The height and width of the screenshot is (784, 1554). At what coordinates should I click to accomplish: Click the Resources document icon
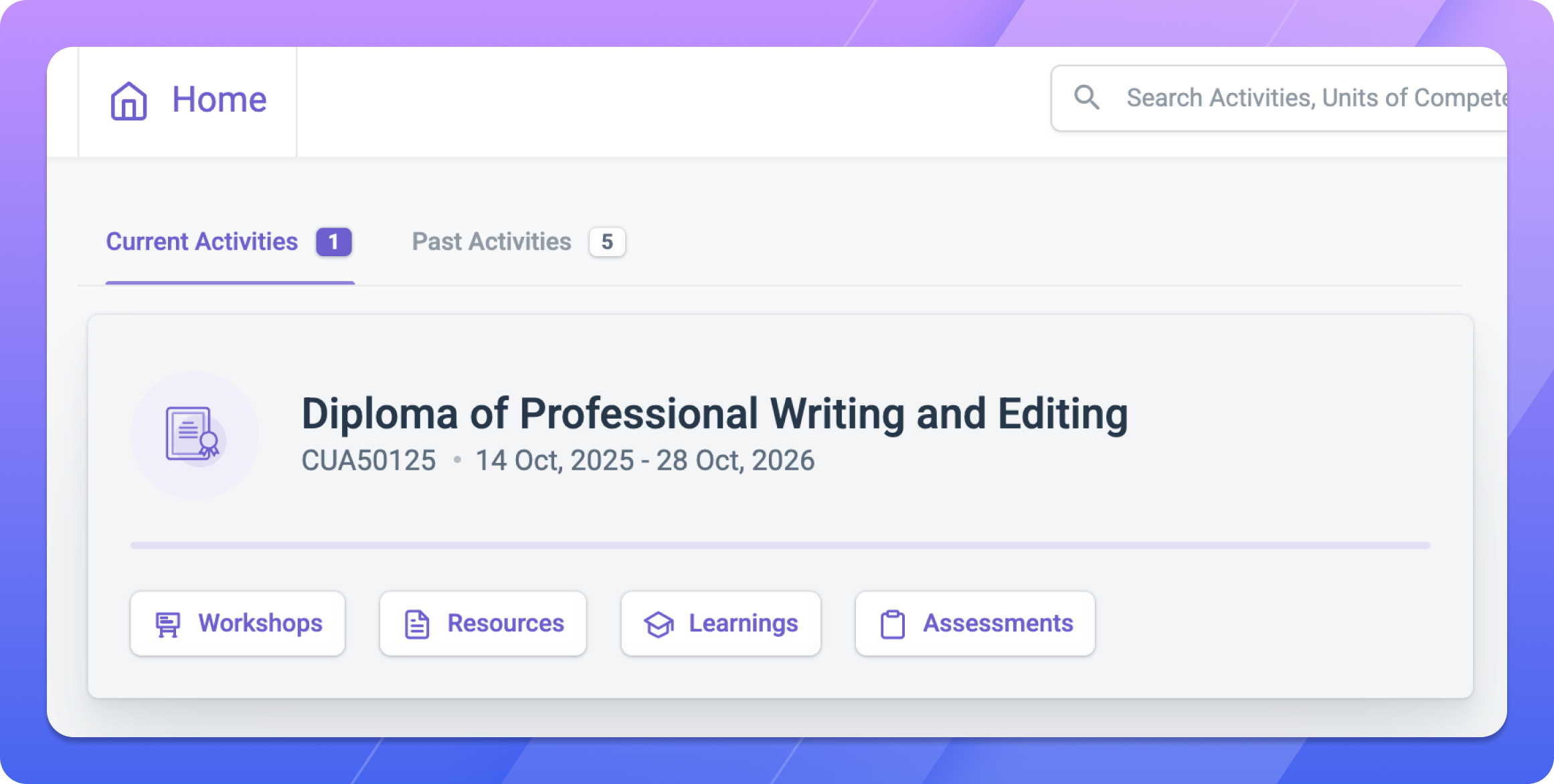pyautogui.click(x=417, y=624)
